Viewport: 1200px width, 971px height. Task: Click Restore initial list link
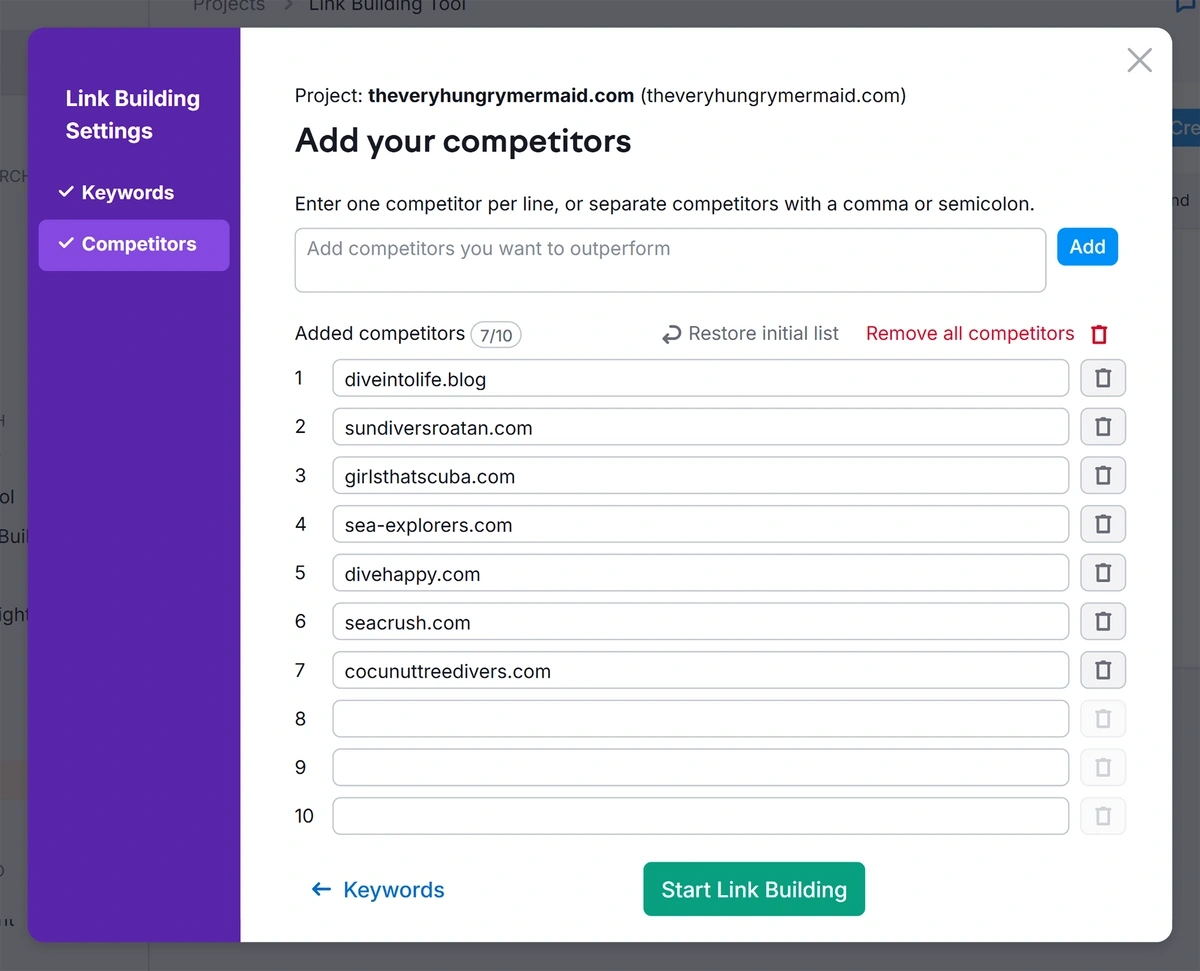(751, 334)
